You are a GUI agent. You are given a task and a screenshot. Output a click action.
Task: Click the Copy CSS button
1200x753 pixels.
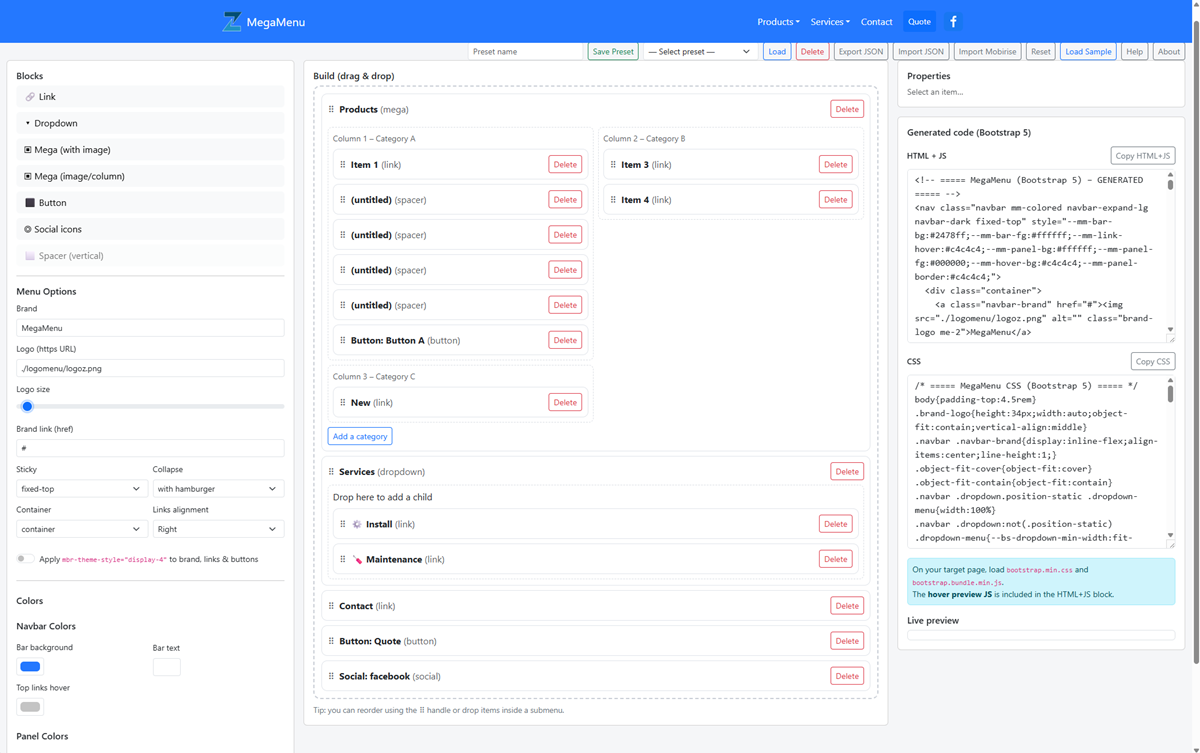pyautogui.click(x=1153, y=361)
